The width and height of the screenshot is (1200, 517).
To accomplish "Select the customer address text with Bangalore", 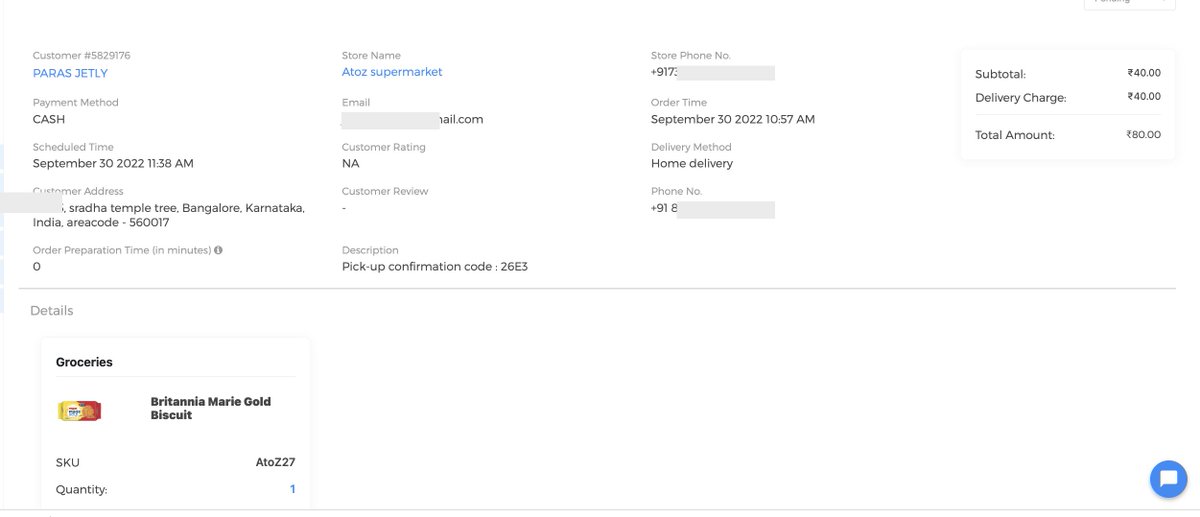I will [169, 215].
